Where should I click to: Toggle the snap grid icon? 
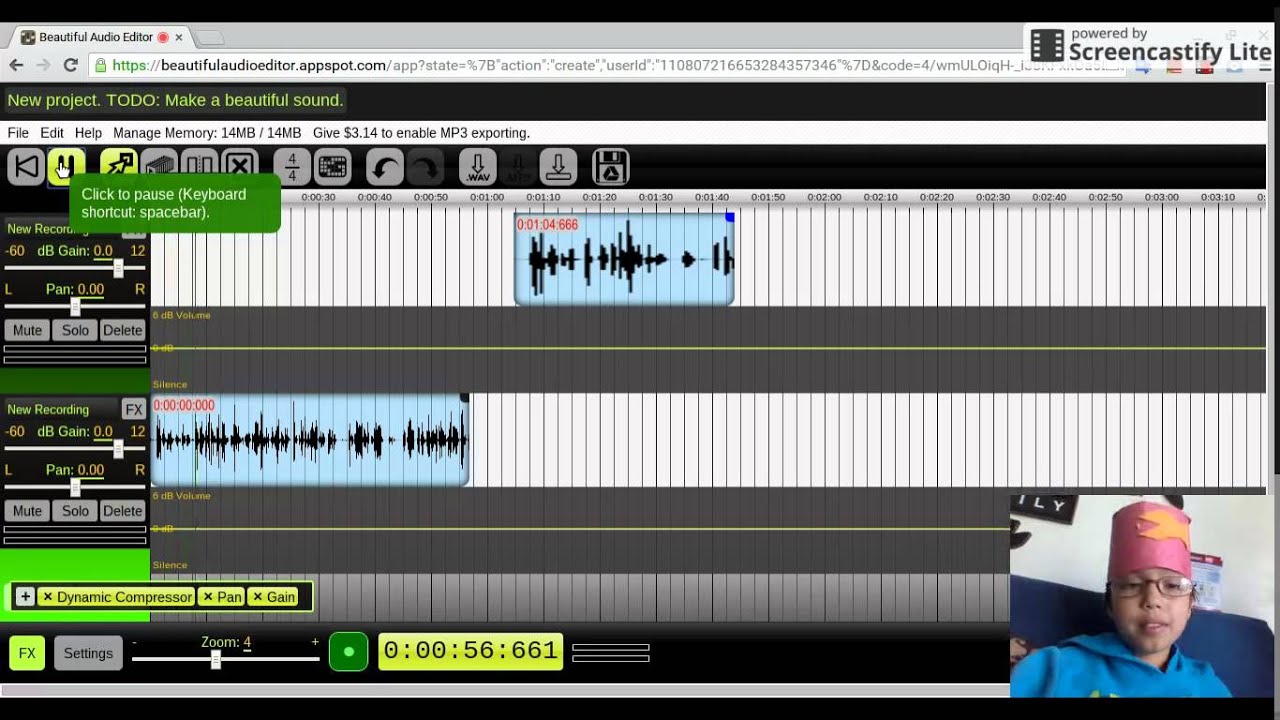(332, 167)
